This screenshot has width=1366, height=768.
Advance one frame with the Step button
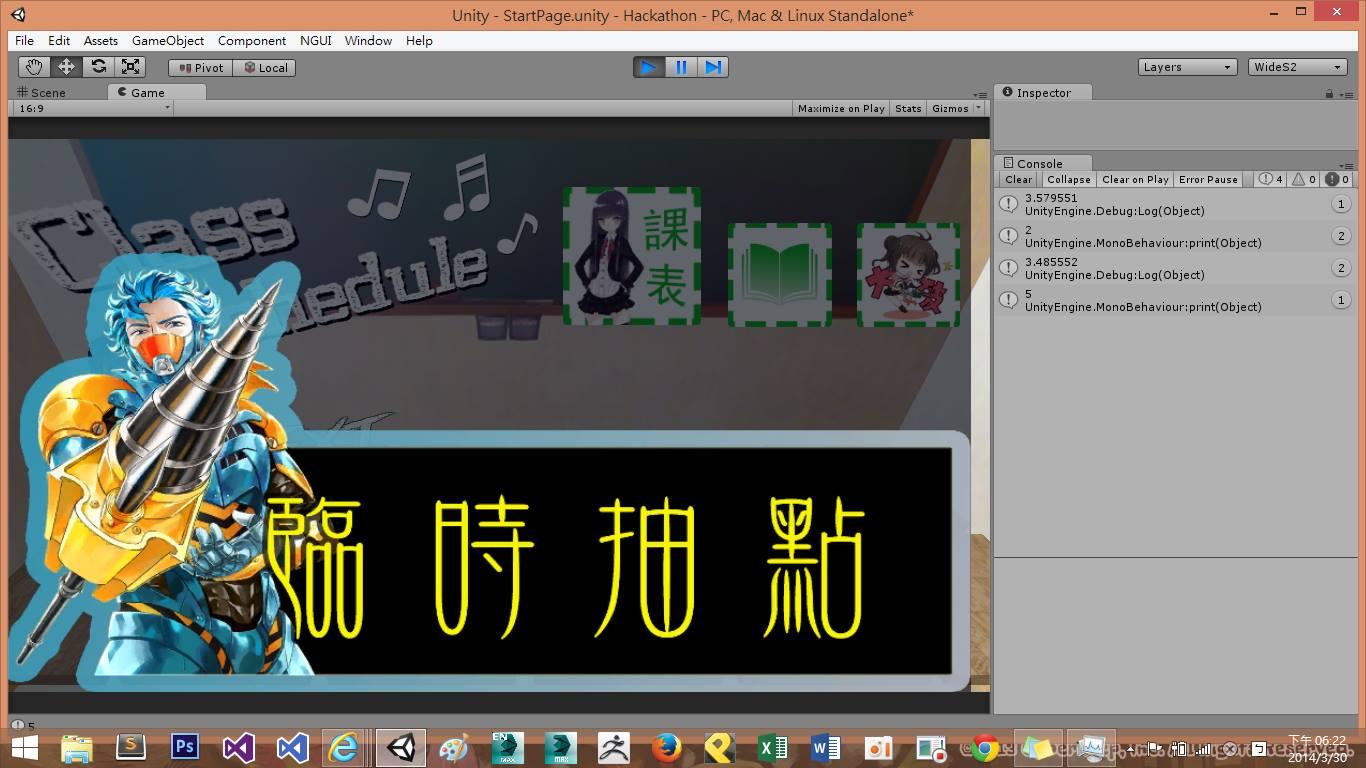tap(712, 67)
